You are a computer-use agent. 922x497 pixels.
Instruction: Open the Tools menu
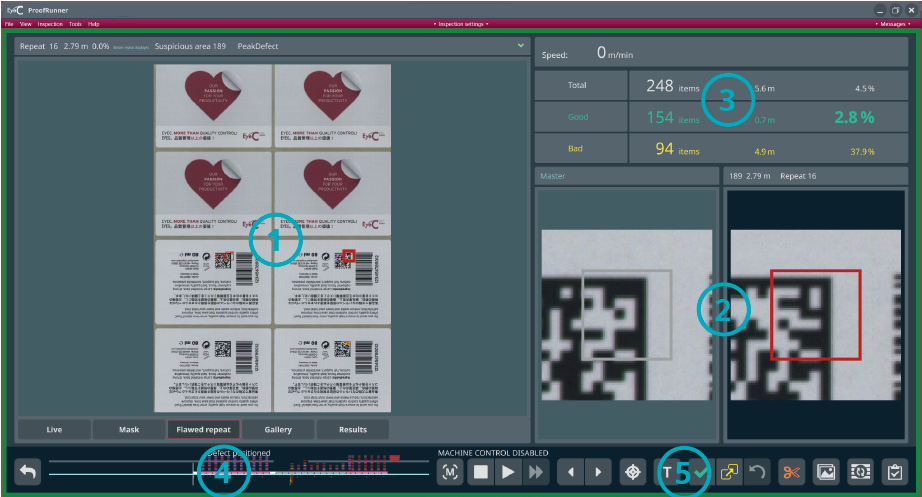(x=75, y=24)
